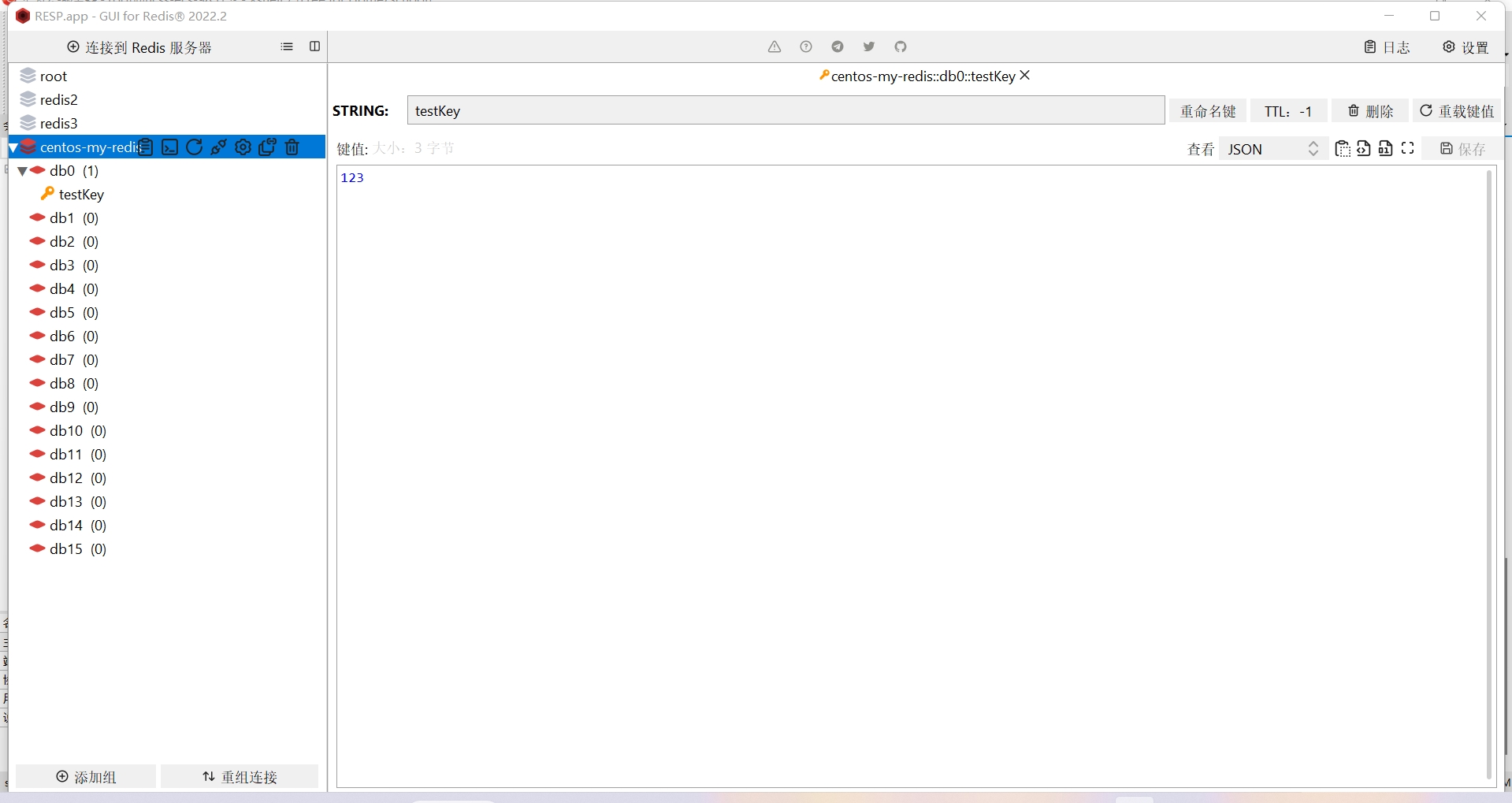Click Connect to Redis Server button

139,47
